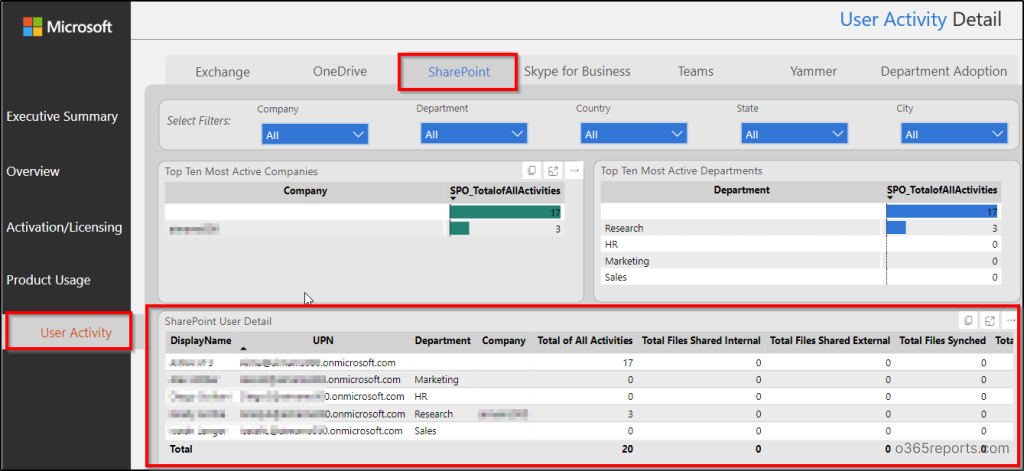Select HR row in Departments table
The width and height of the screenshot is (1024, 471).
pyautogui.click(x=799, y=244)
